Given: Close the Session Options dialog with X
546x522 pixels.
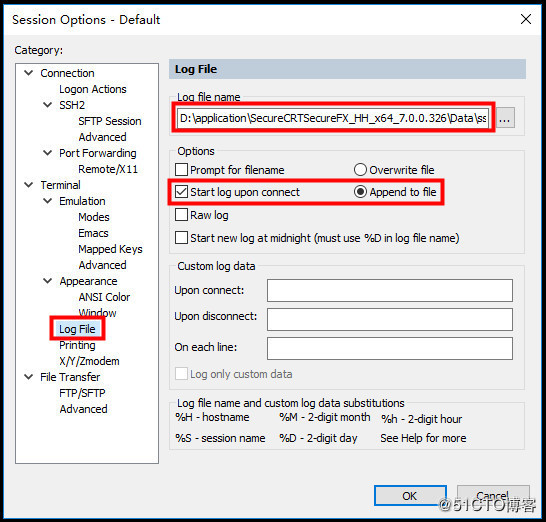Looking at the screenshot, I should click(x=525, y=19).
